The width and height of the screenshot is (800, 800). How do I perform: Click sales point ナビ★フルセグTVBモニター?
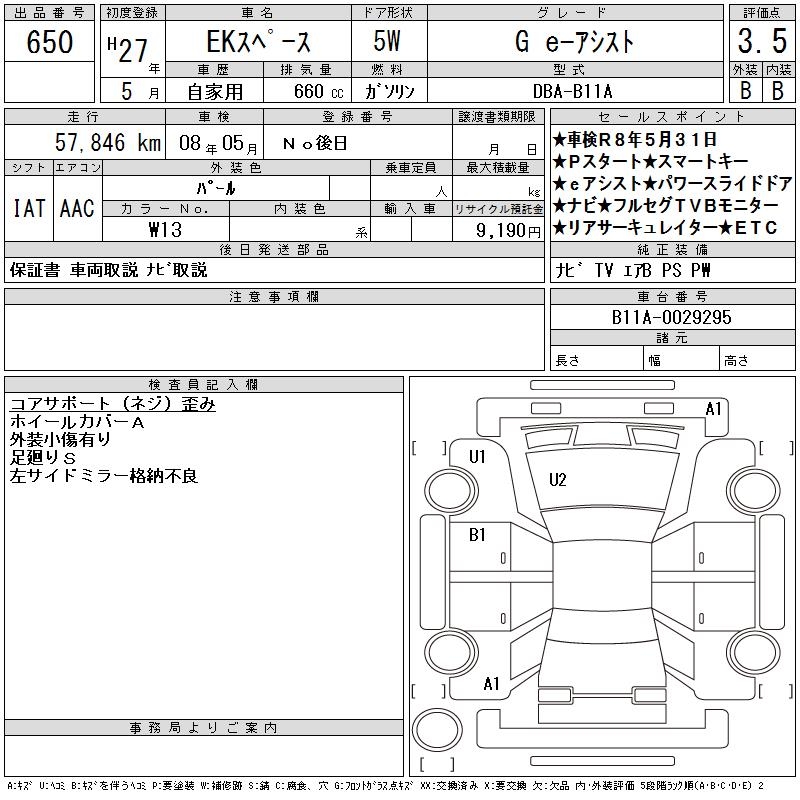[666, 205]
